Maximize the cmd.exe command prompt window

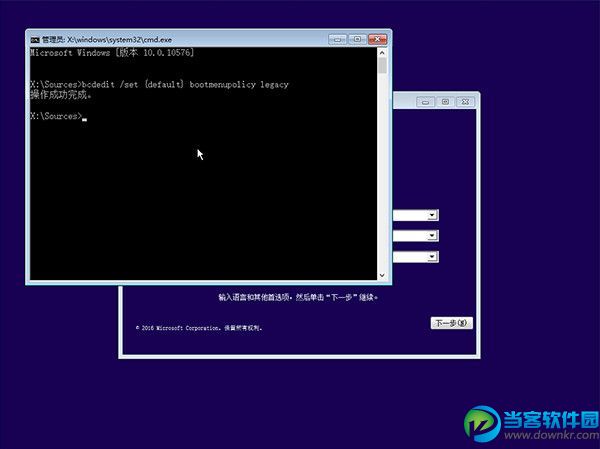(x=357, y=39)
